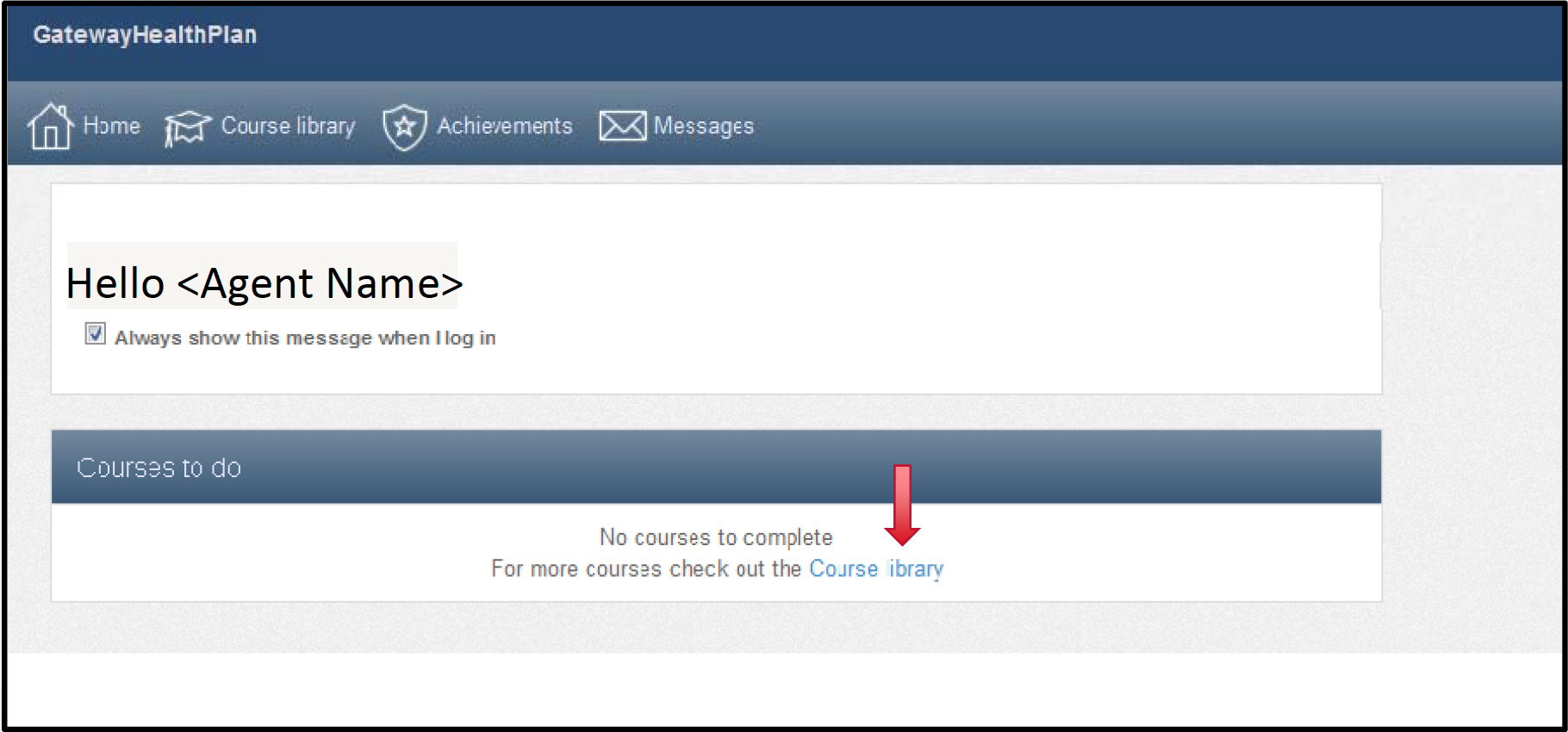Click the 'Always show this message' label text
Screen dimensions: 1568x732
[305, 338]
